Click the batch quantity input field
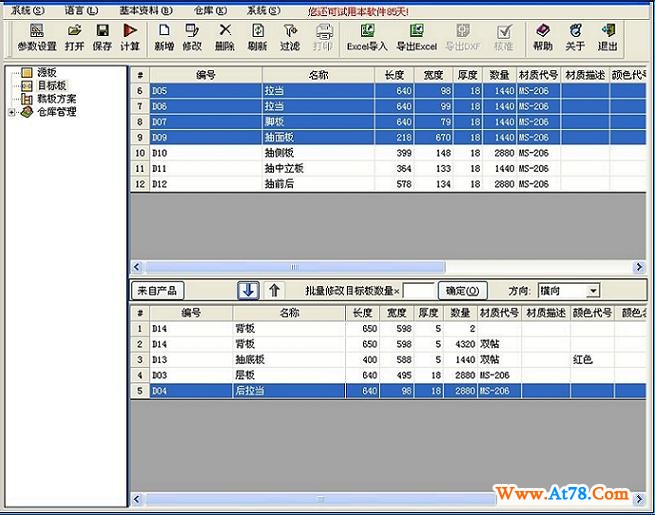This screenshot has height=515, width=655. point(417,291)
